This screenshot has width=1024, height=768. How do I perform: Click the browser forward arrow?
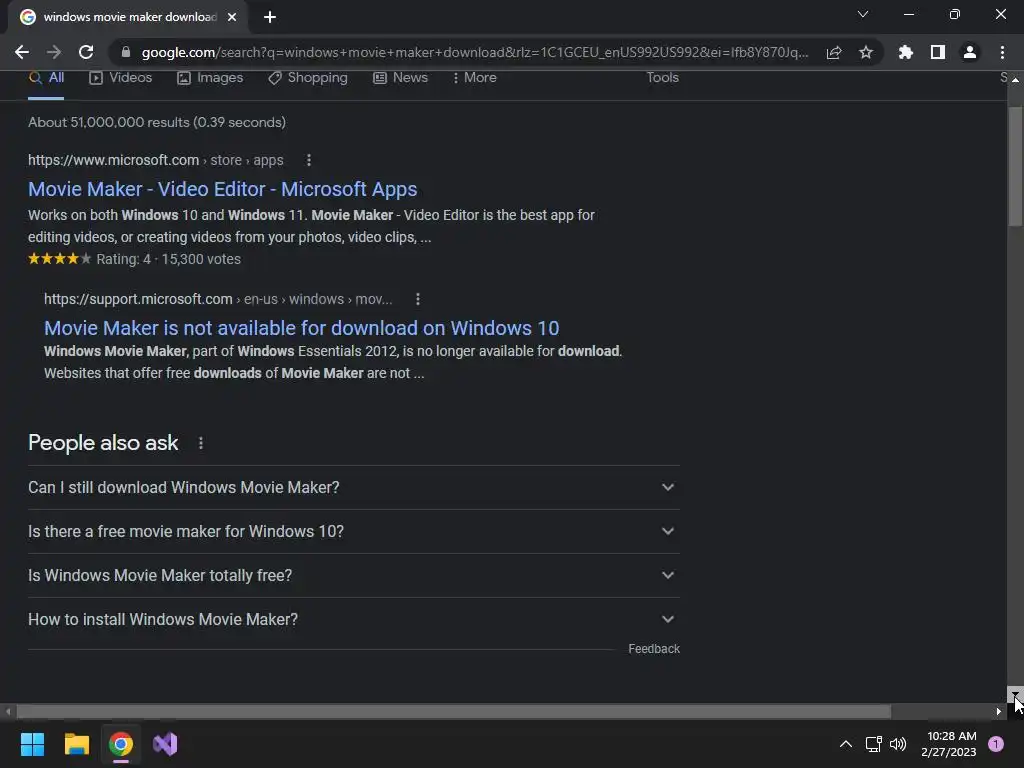(x=54, y=52)
